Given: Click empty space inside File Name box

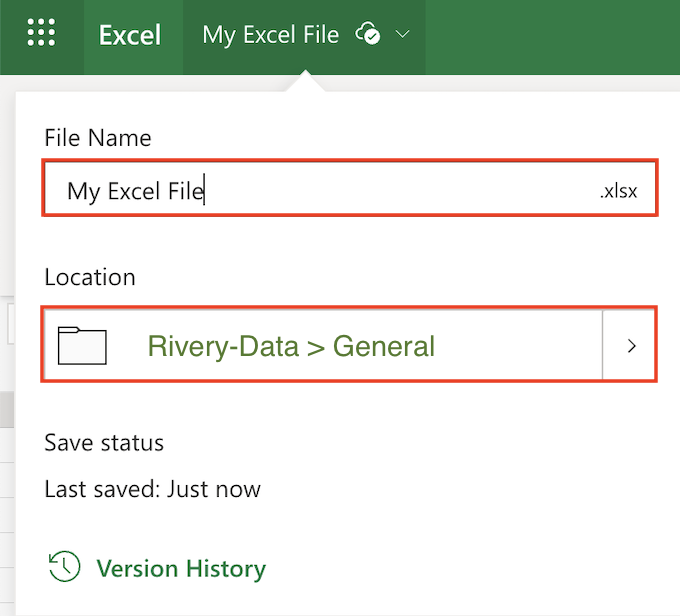Looking at the screenshot, I should [x=399, y=189].
